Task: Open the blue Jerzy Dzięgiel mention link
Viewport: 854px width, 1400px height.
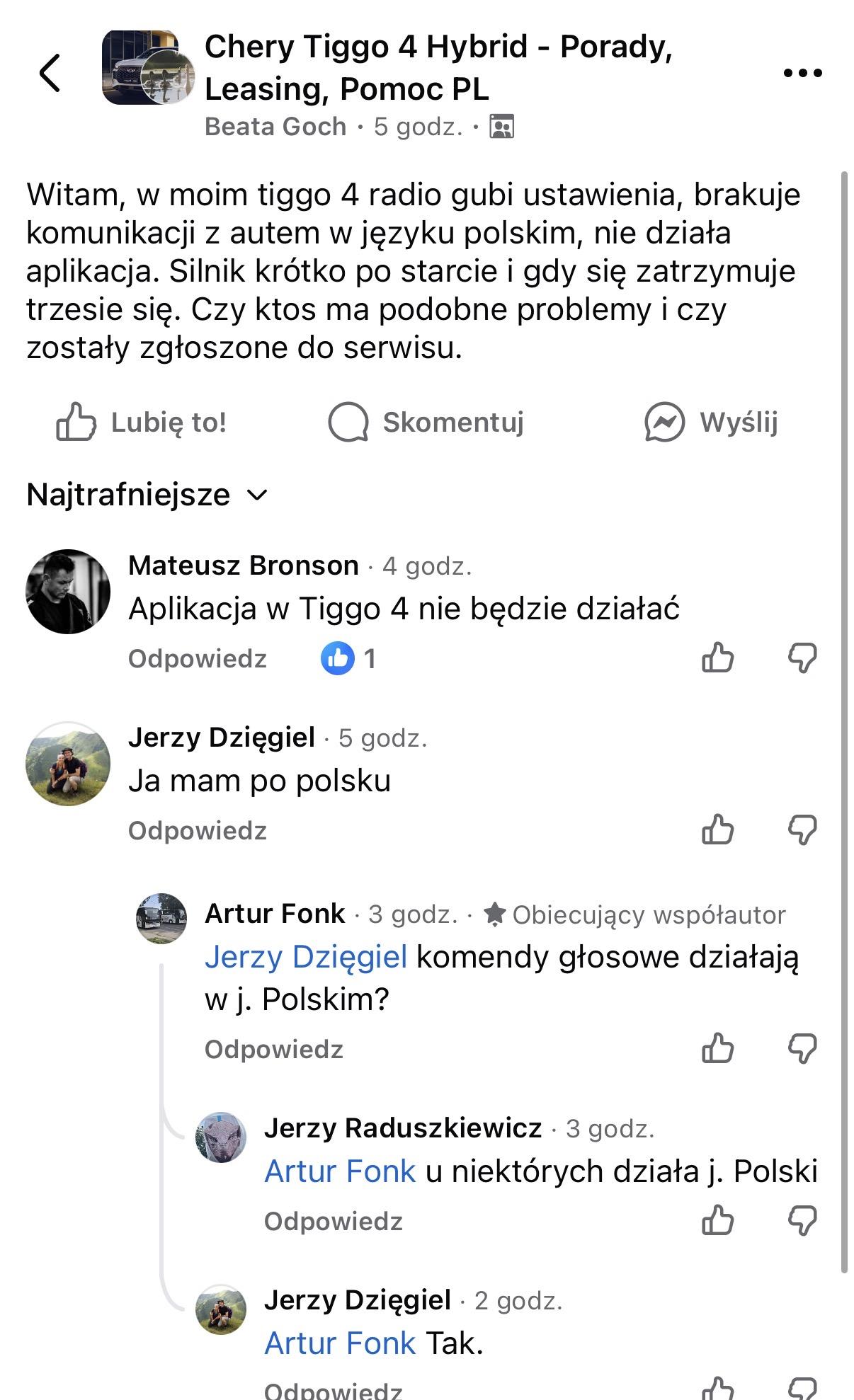Action: point(306,957)
